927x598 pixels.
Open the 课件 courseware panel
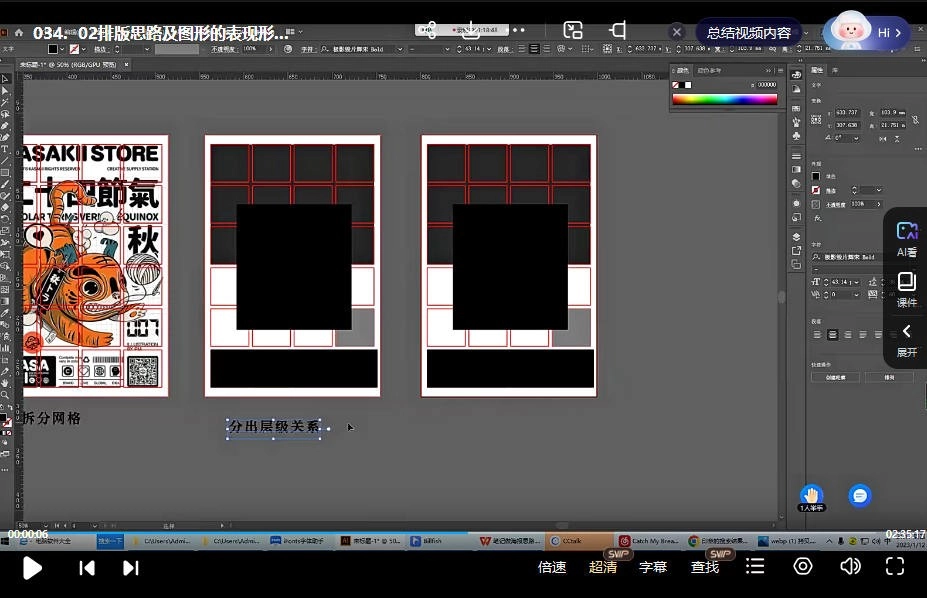[907, 290]
